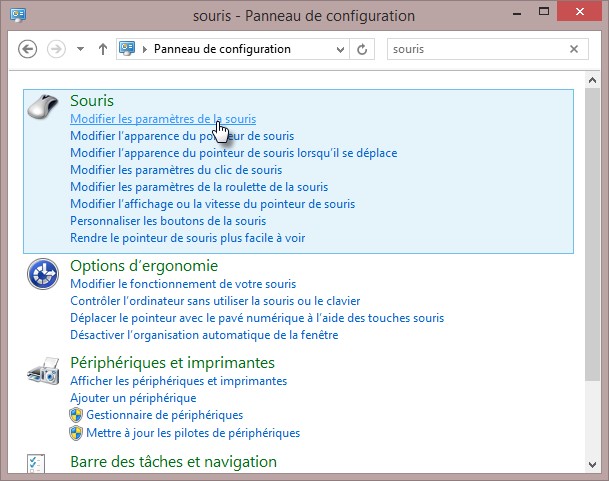Close the Panneau de configuration window
This screenshot has height=481, width=609.
(580, 12)
